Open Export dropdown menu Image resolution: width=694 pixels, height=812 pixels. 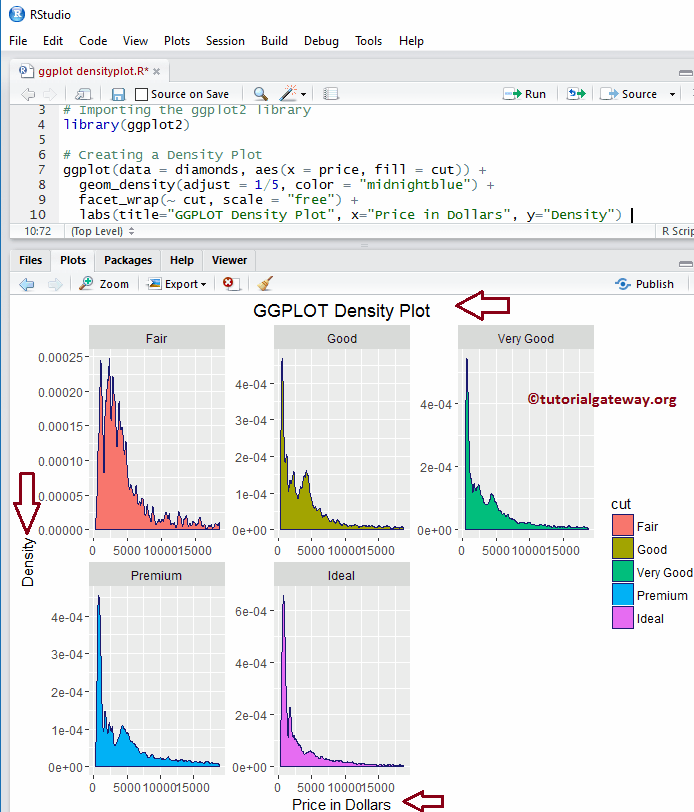[x=177, y=284]
